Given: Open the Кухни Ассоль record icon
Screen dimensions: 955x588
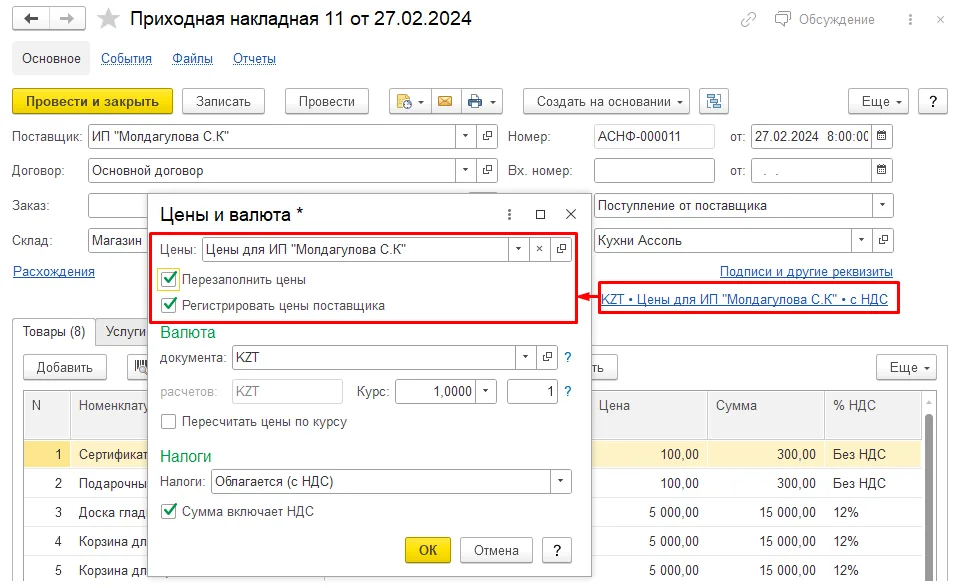Looking at the screenshot, I should 883,241.
